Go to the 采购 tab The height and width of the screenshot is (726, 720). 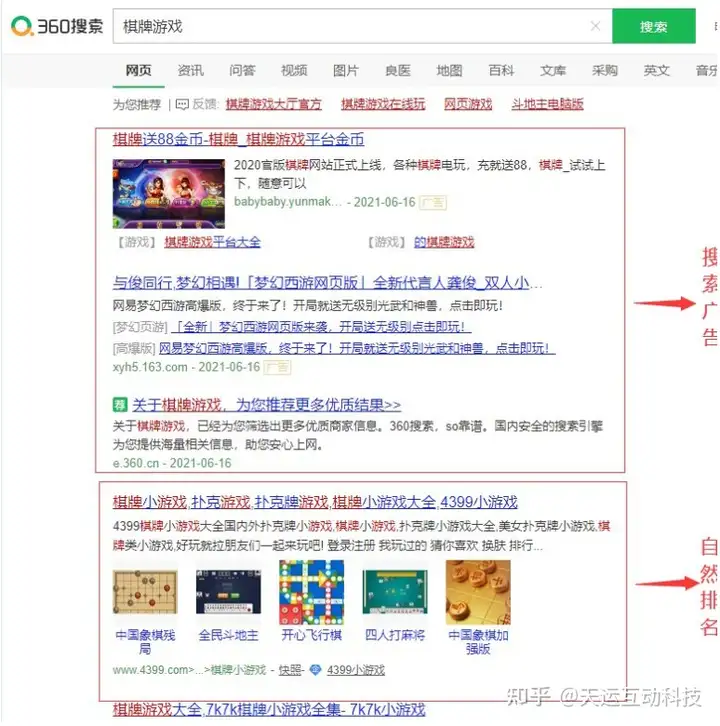click(605, 70)
